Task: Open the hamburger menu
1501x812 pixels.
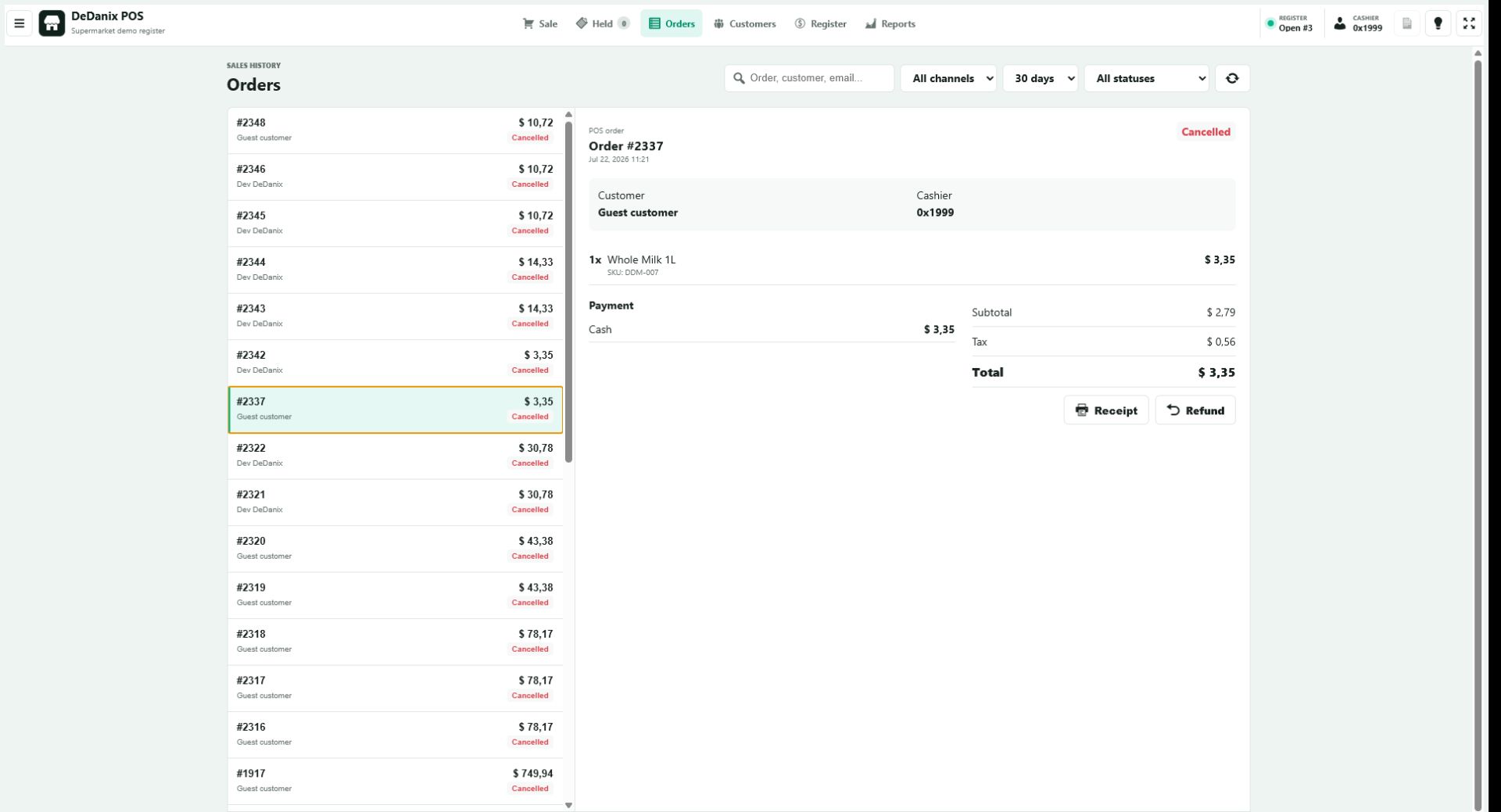Action: 20,23
